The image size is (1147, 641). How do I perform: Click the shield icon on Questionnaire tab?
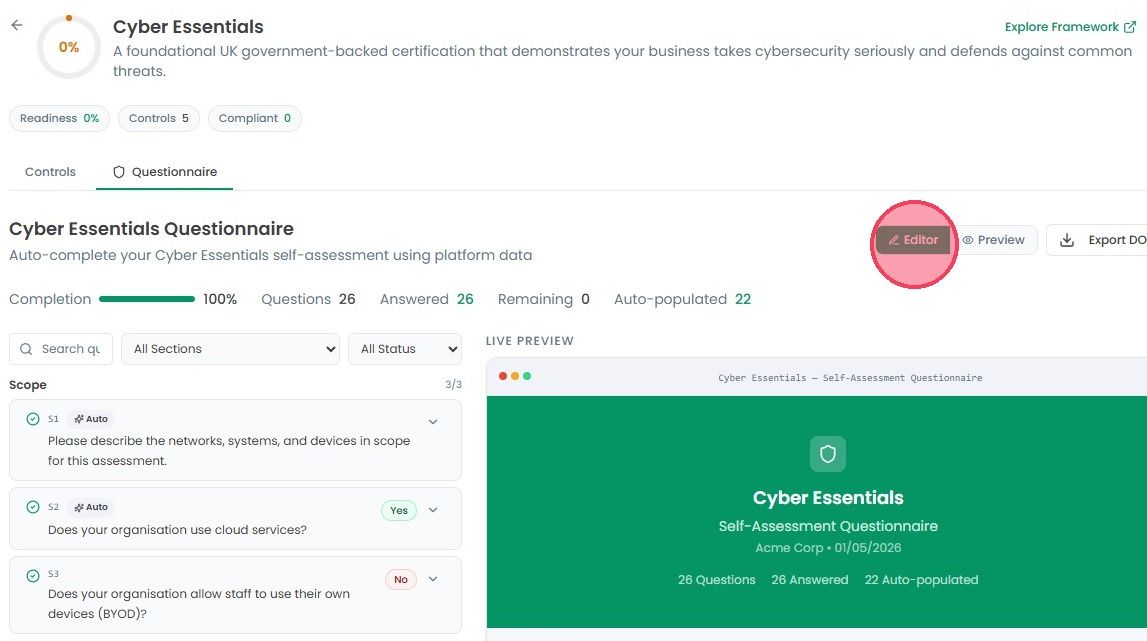pyautogui.click(x=119, y=172)
